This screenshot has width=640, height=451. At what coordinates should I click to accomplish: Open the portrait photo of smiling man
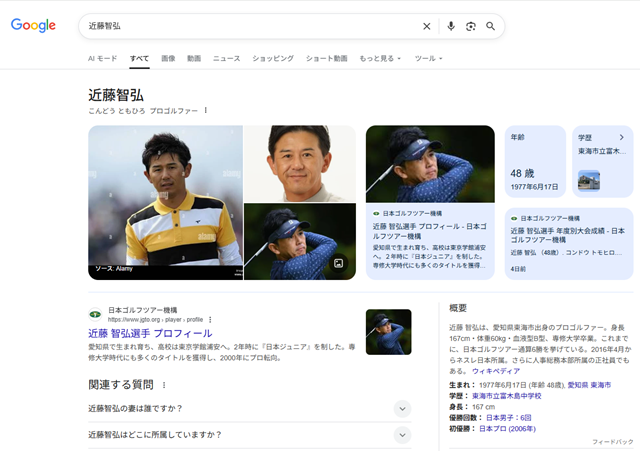300,163
